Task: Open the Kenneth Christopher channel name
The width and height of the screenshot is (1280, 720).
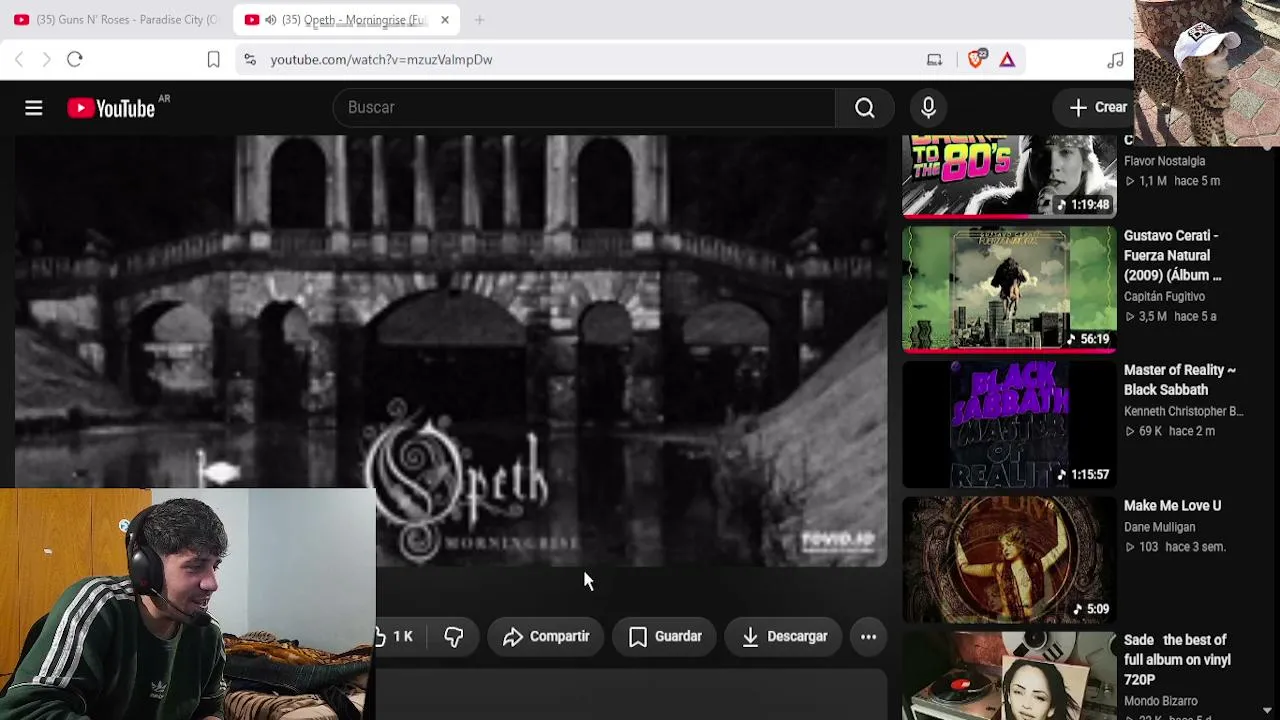Action: click(x=1184, y=411)
